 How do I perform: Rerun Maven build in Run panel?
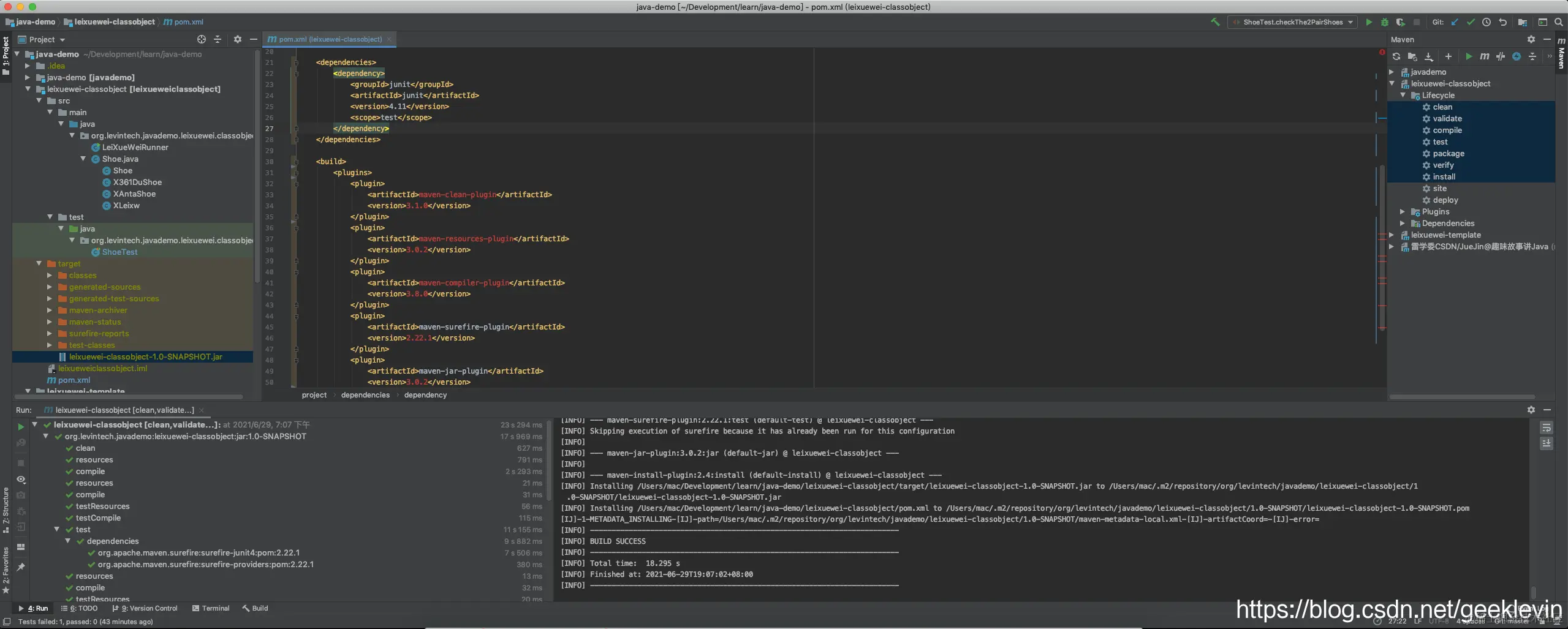click(21, 427)
